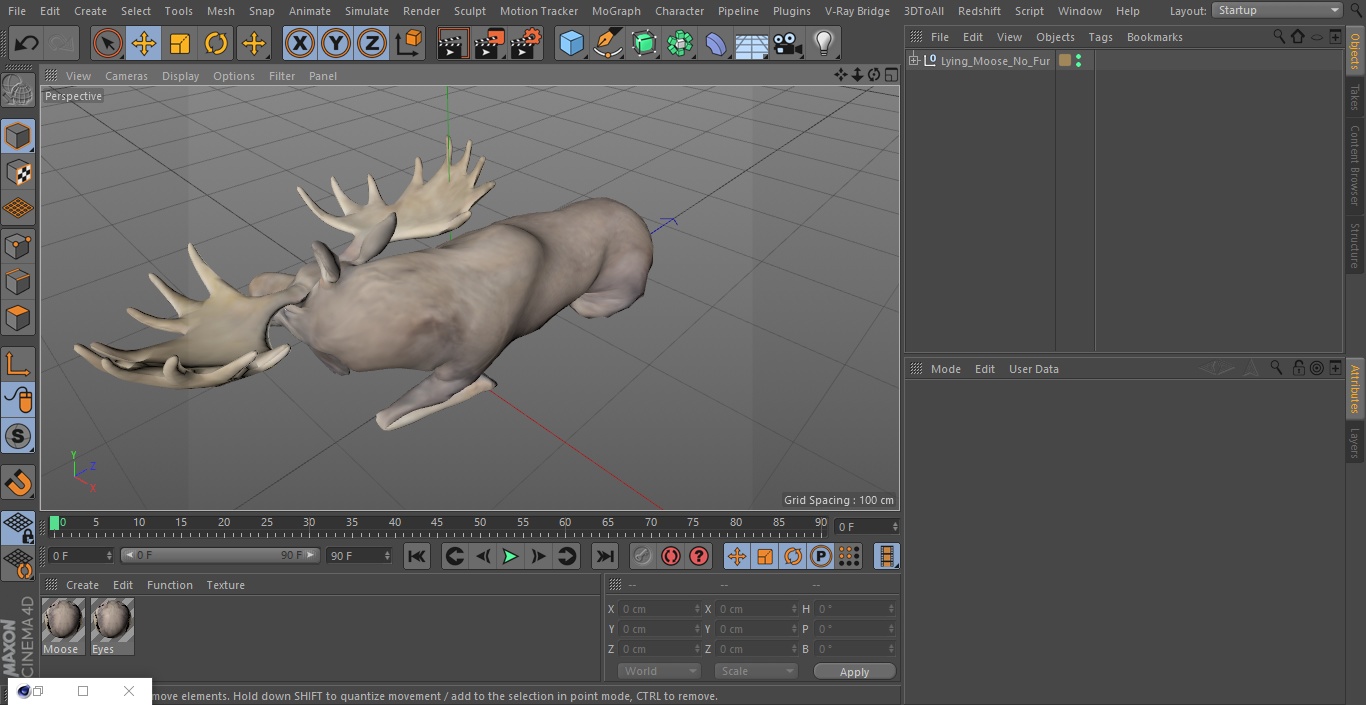Screen dimensions: 1366x705
Task: Select the Moose material thumbnail
Action: click(x=63, y=621)
